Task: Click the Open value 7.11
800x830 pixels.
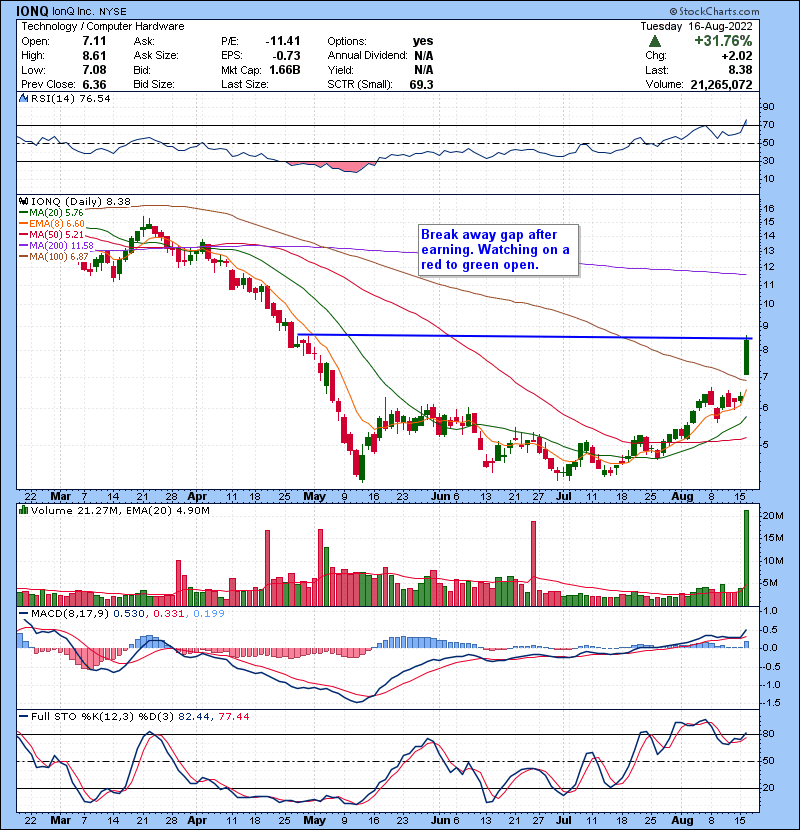Action: [94, 41]
